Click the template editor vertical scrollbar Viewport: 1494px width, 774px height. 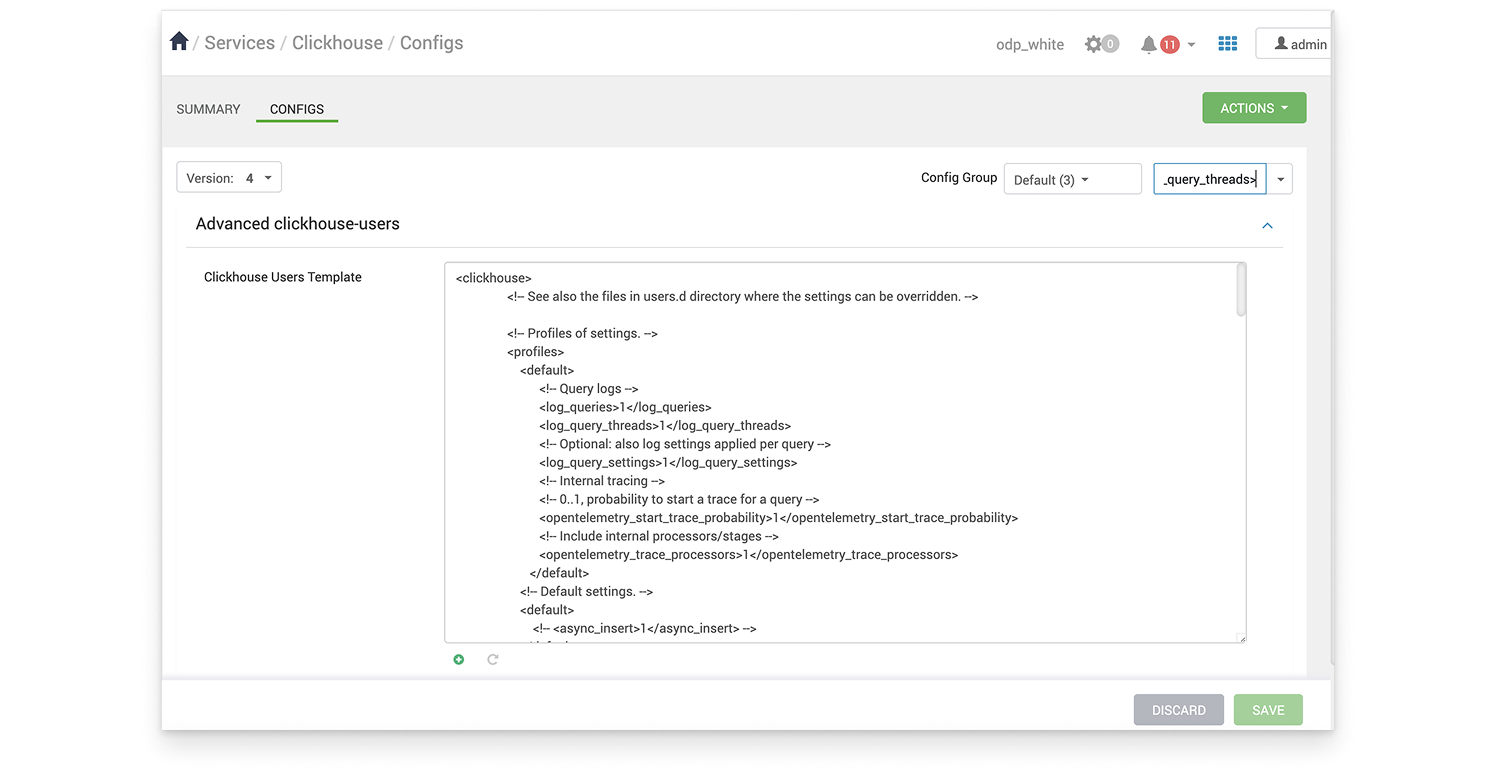1241,291
